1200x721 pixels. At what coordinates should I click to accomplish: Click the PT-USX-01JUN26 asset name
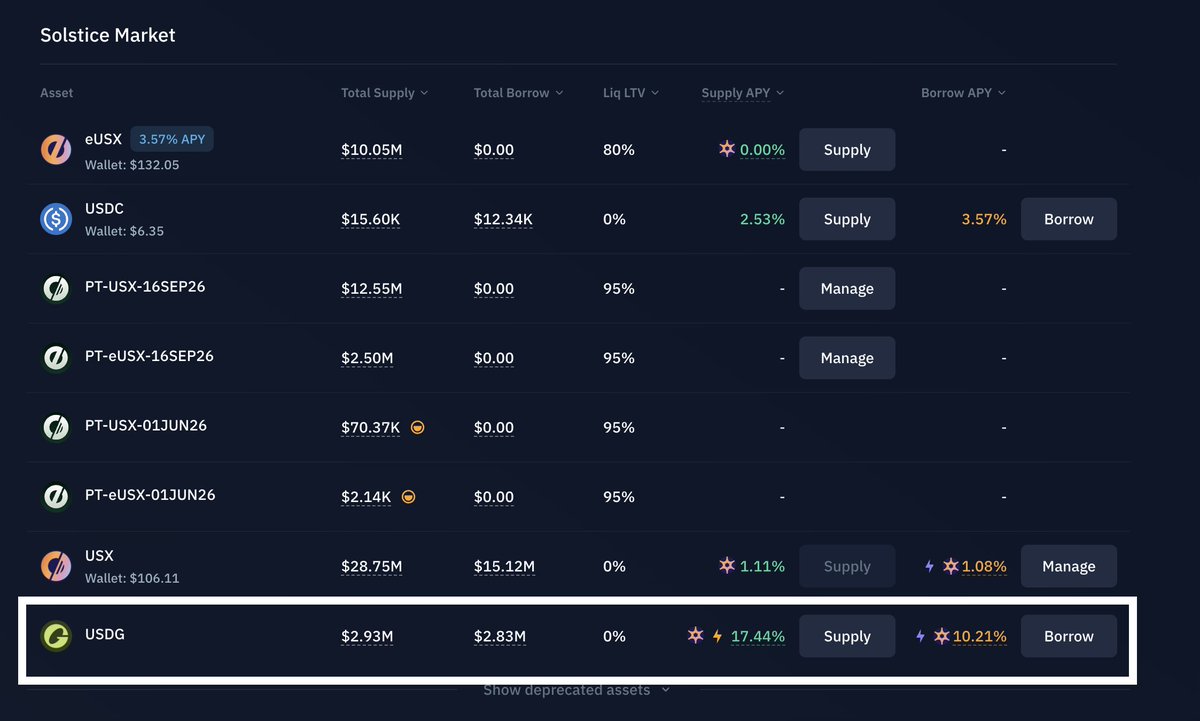pyautogui.click(x=146, y=425)
